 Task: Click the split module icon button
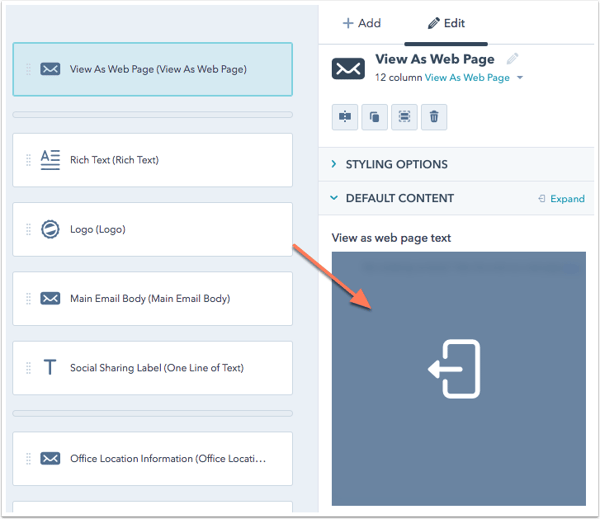click(345, 117)
